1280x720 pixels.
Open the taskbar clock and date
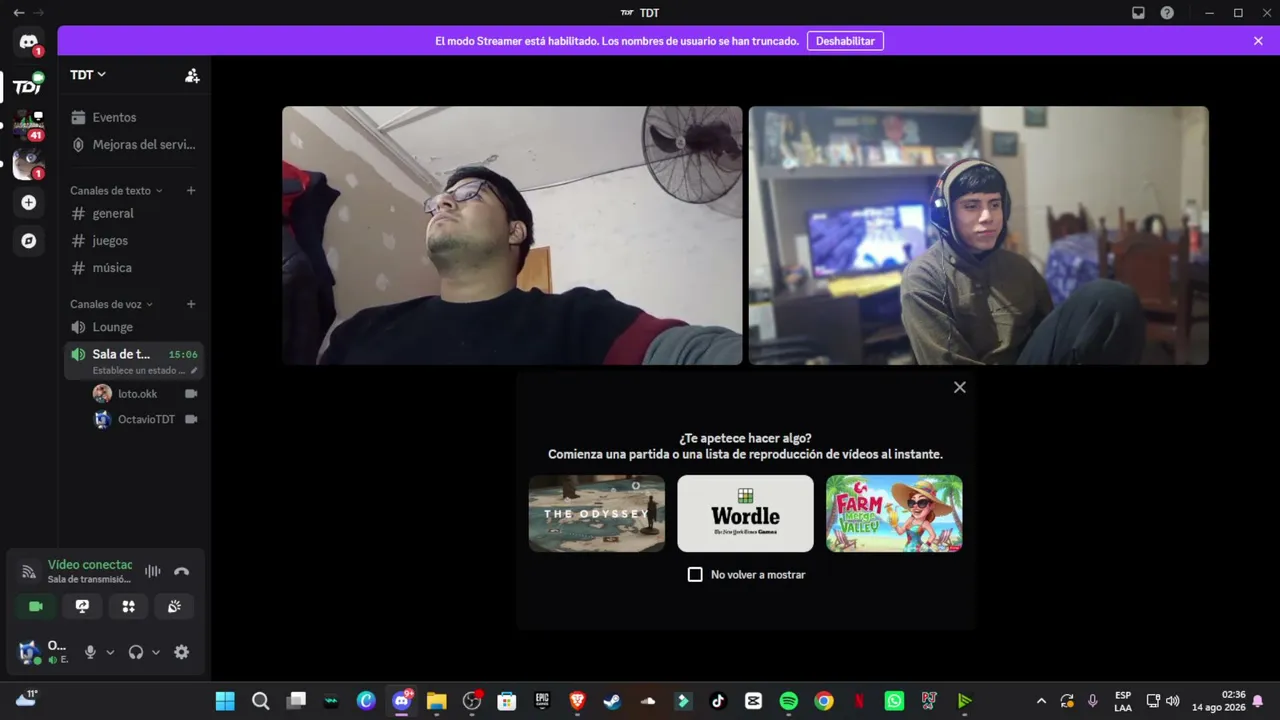(x=1218, y=701)
